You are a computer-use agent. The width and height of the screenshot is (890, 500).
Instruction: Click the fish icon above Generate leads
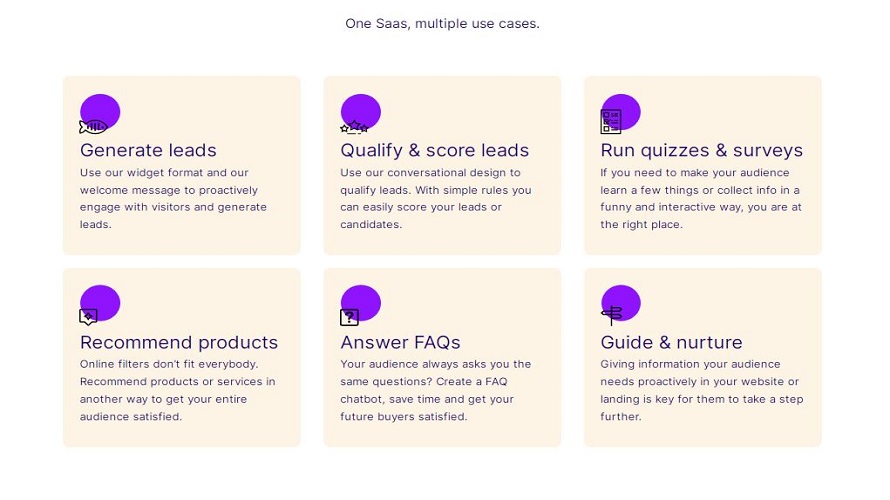pos(93,127)
